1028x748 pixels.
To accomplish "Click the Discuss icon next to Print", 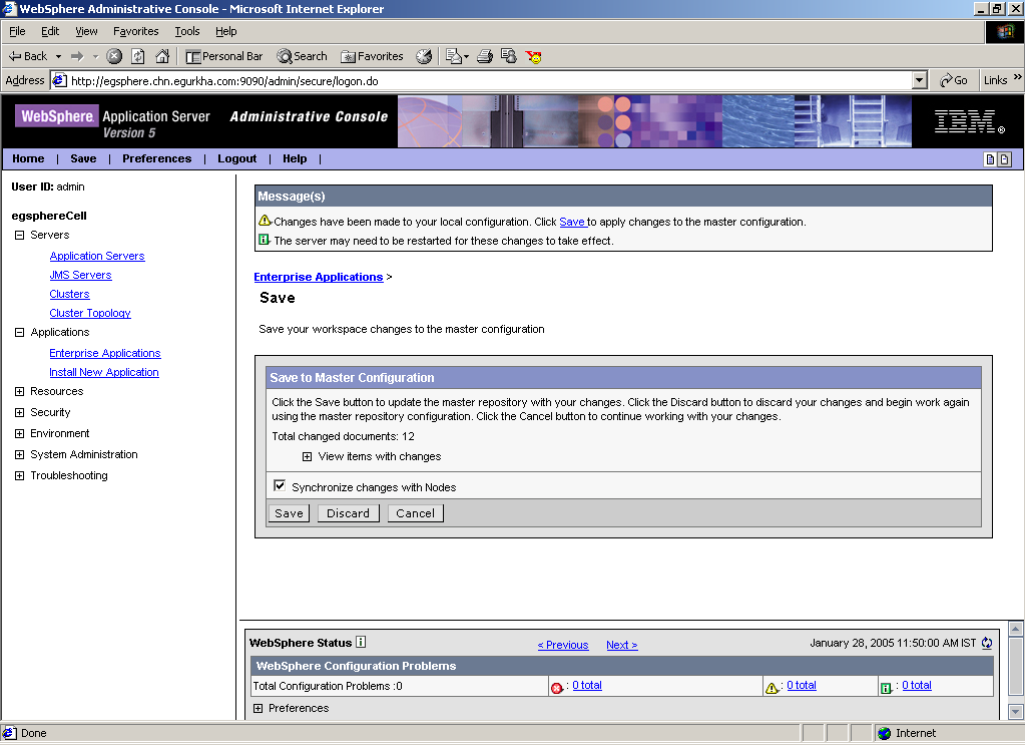I will coord(509,56).
